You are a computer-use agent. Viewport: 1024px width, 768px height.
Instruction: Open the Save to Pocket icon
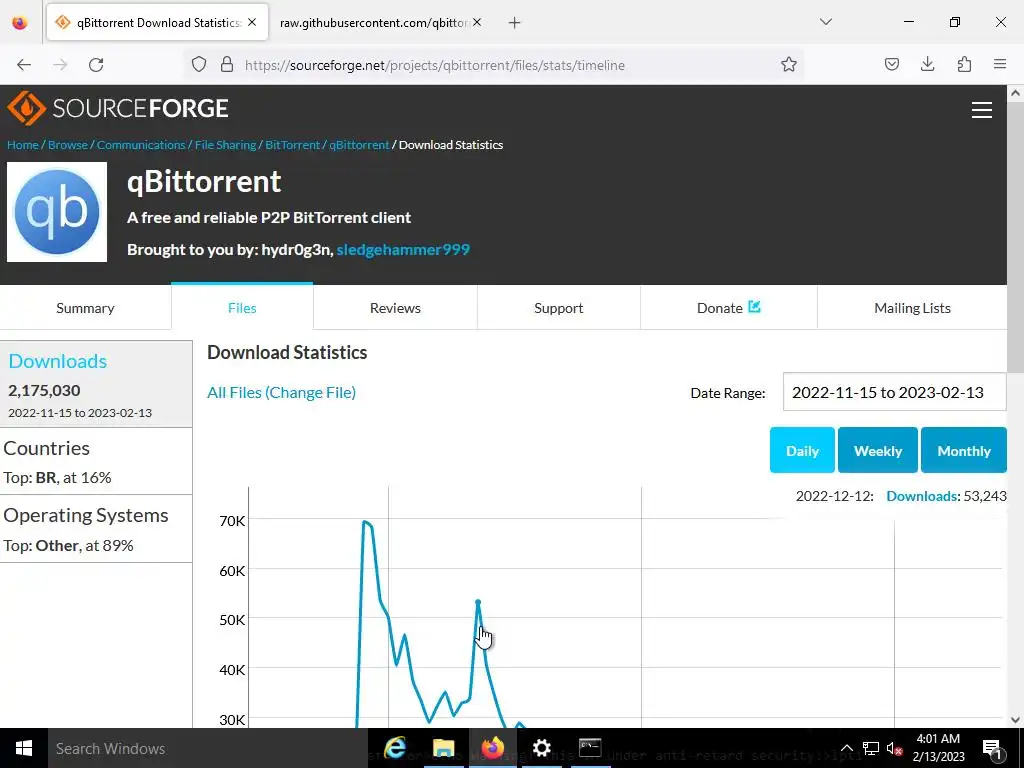pos(891,65)
